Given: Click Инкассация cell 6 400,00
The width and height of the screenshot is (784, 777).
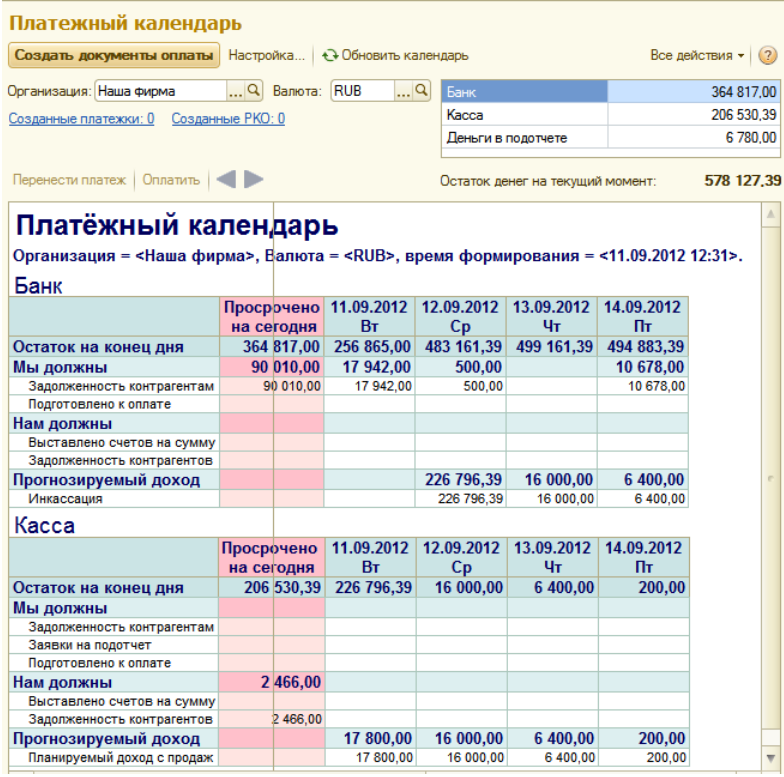Looking at the screenshot, I should click(642, 498).
